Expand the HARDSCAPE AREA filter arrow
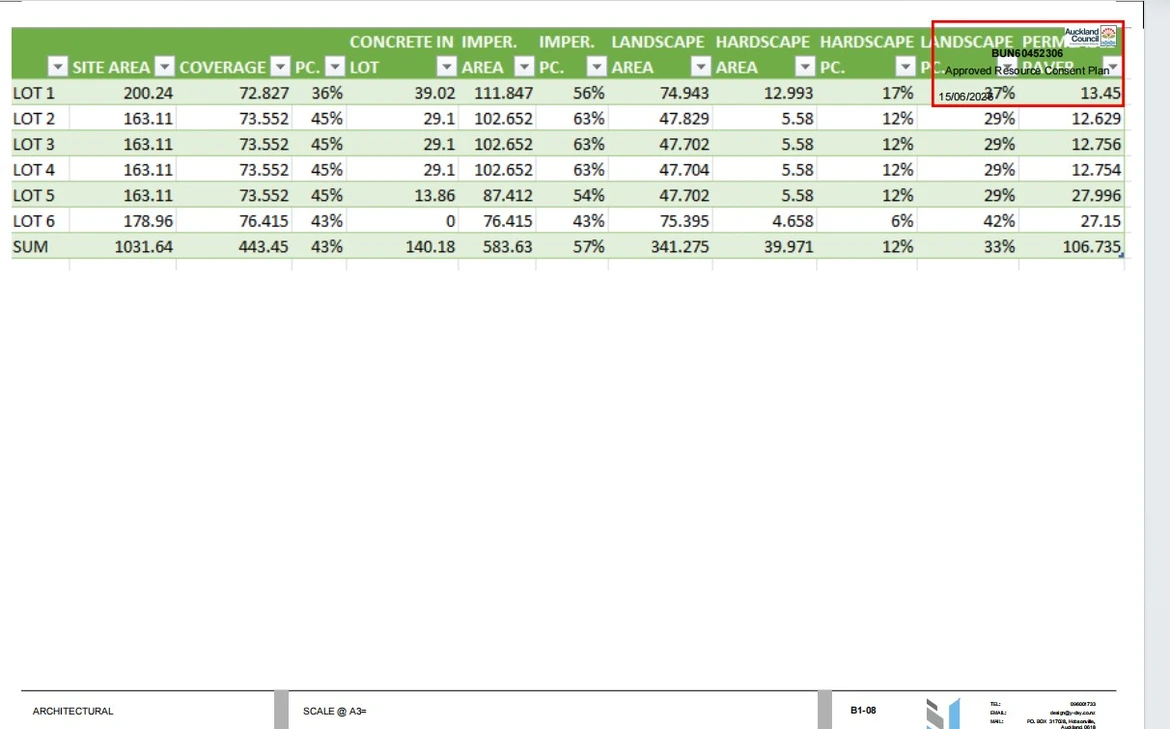This screenshot has width=1170, height=729. point(804,67)
